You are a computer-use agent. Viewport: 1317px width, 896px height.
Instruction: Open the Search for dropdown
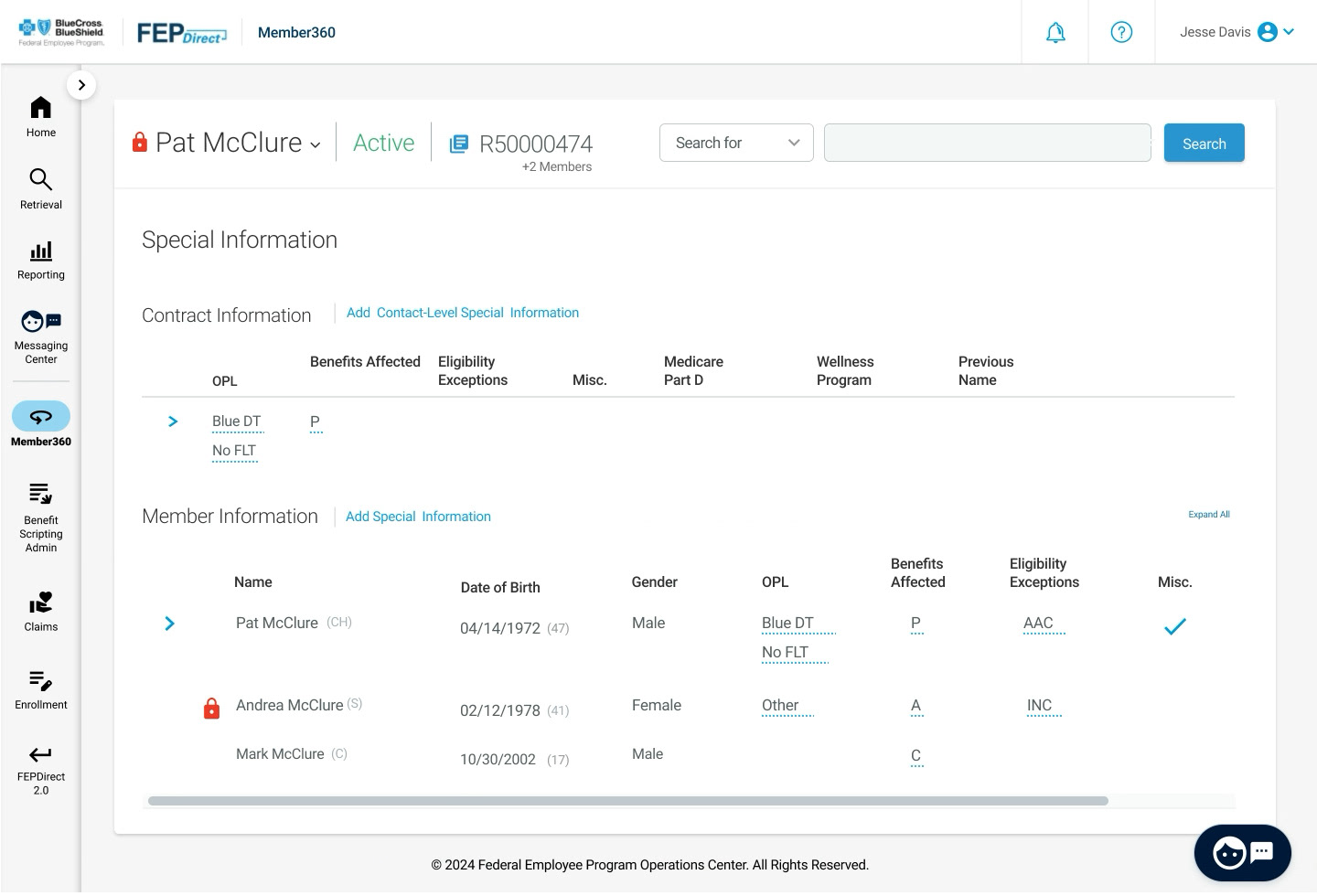(736, 143)
